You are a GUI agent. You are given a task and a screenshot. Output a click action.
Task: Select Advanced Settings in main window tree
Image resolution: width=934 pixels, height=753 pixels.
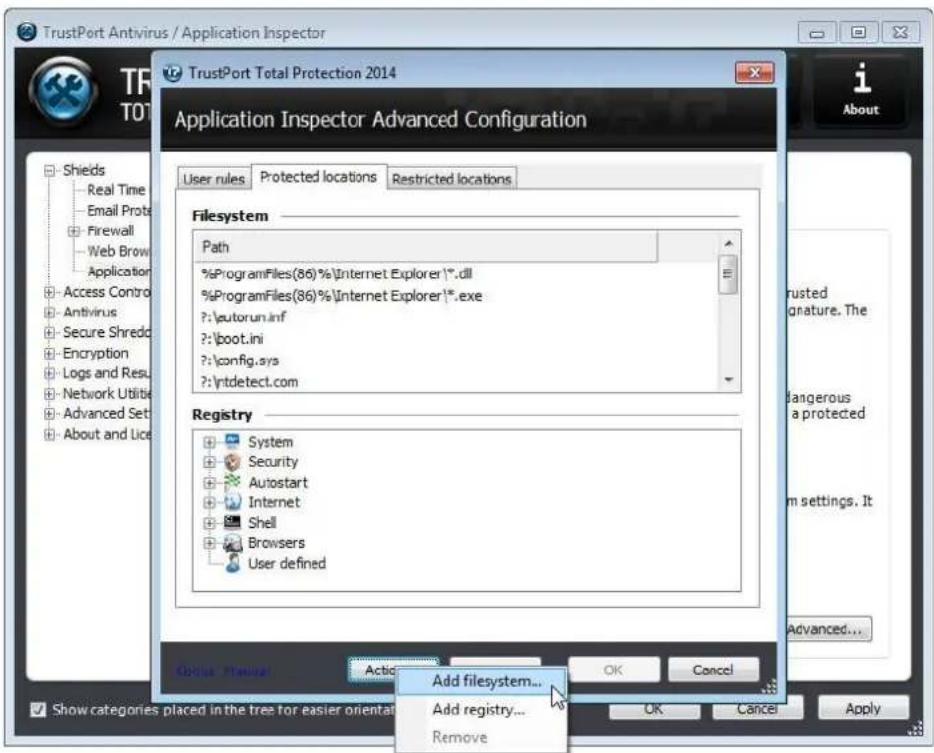[107, 413]
